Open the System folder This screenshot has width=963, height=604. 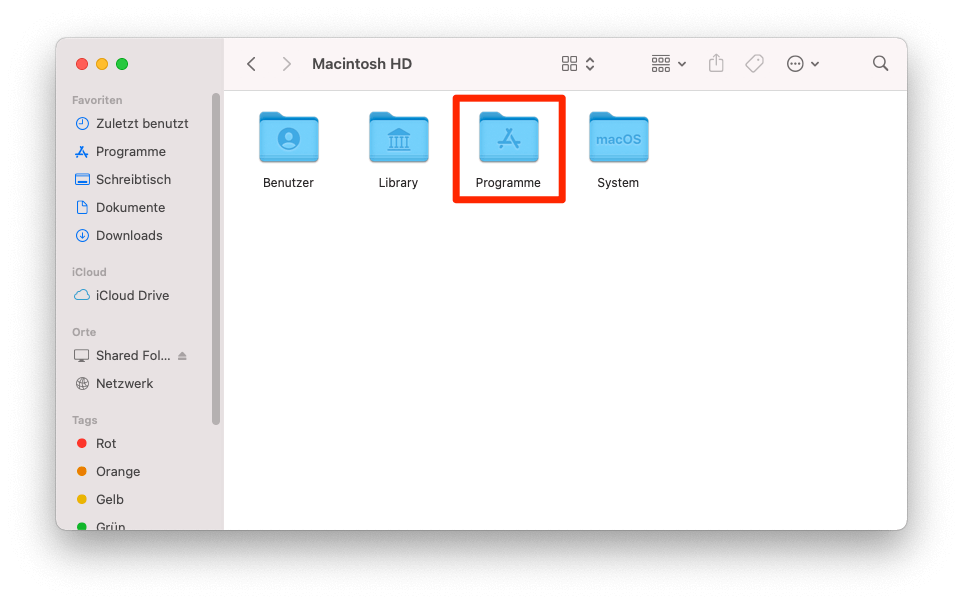[618, 137]
